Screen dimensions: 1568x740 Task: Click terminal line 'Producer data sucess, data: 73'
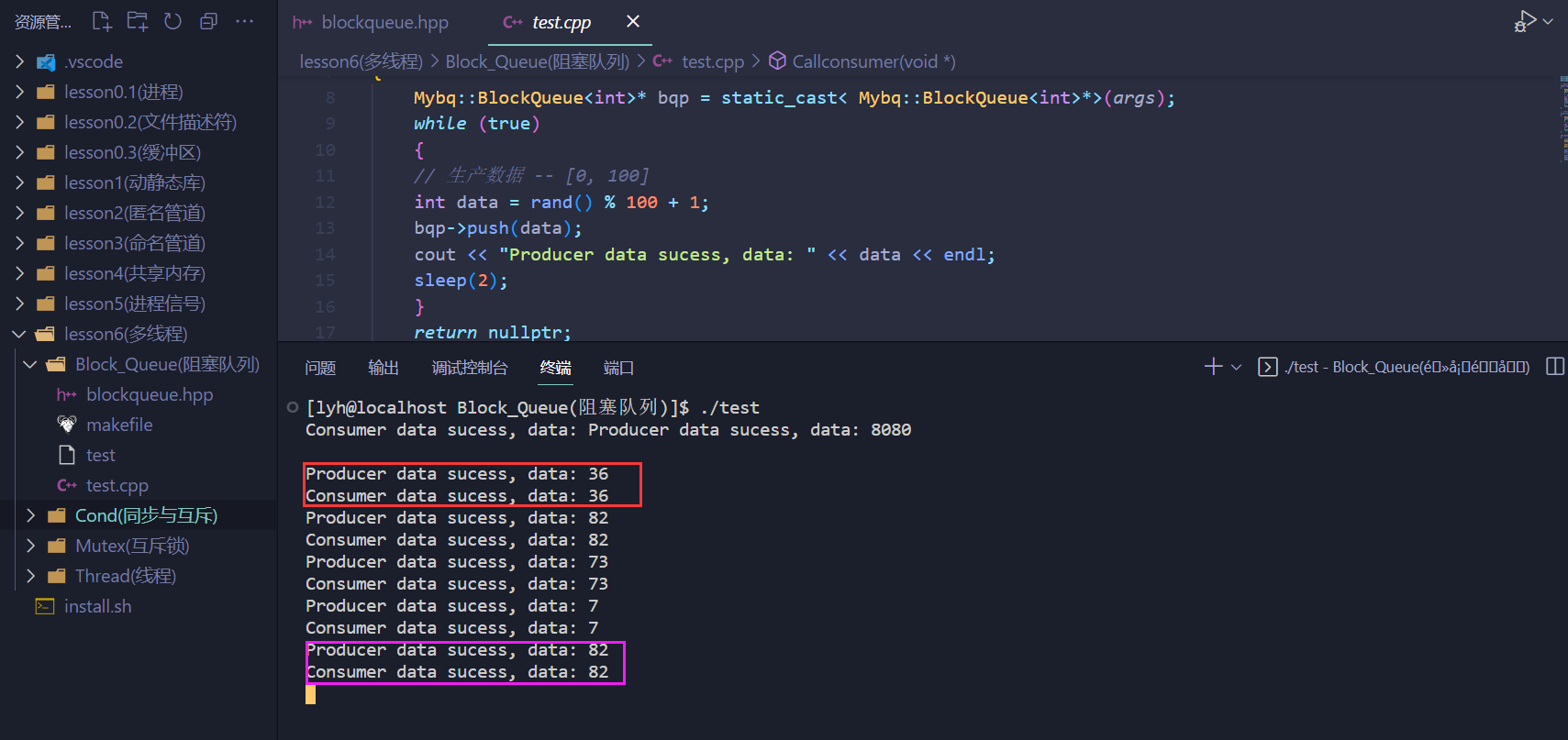pyautogui.click(x=457, y=562)
